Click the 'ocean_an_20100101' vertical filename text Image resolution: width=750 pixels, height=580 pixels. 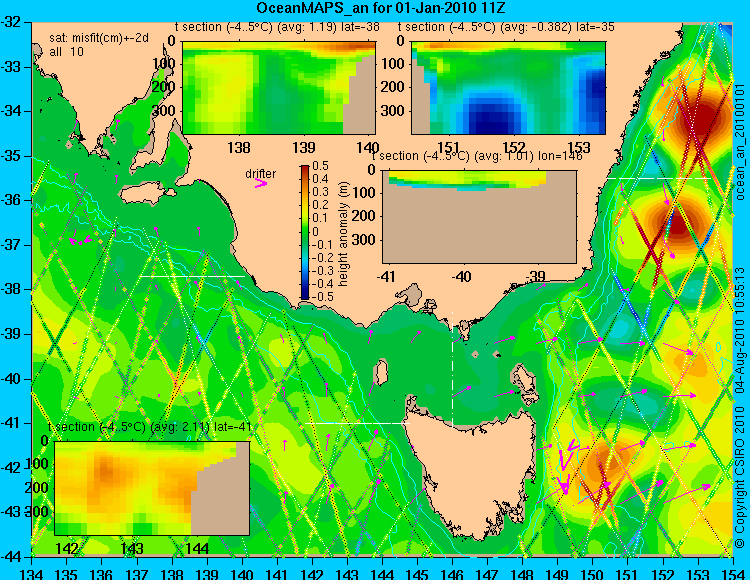740,142
